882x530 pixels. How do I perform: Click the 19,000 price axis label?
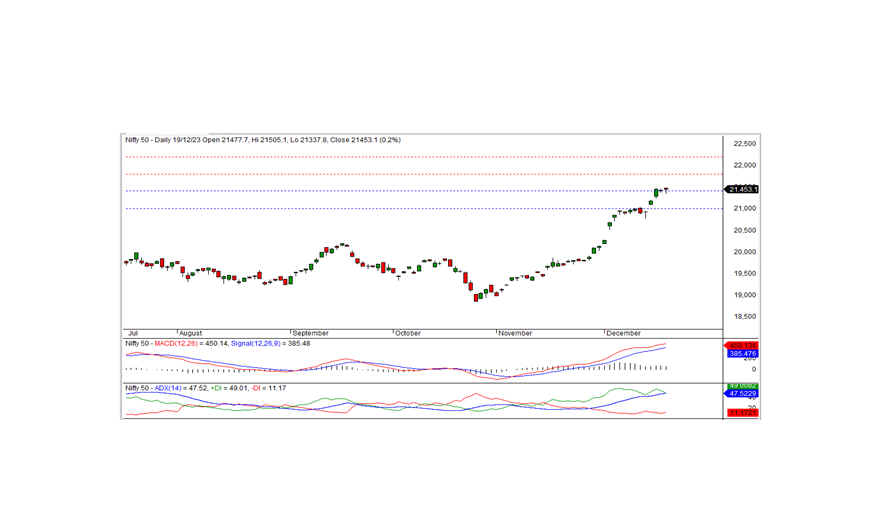(x=745, y=295)
